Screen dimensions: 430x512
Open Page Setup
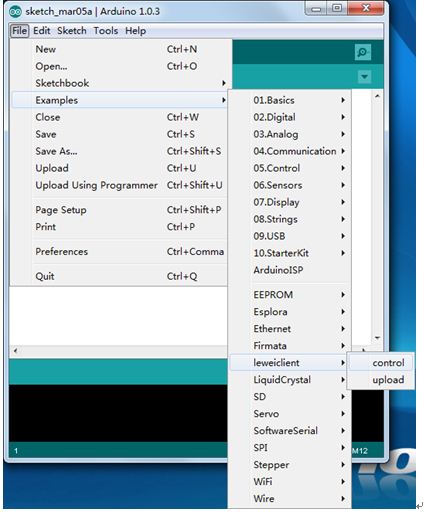click(x=119, y=210)
